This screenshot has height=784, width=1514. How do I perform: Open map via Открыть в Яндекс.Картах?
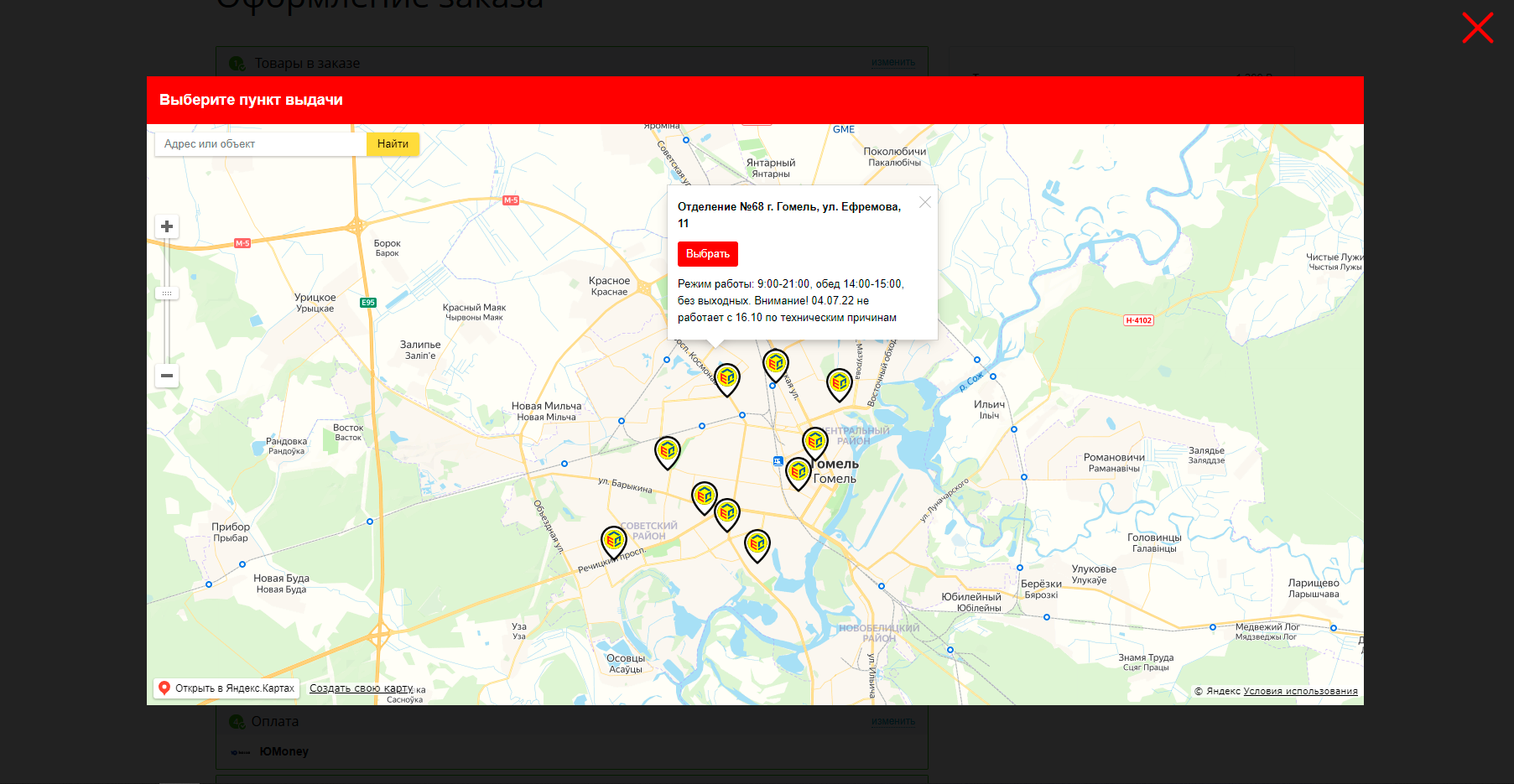click(226, 688)
